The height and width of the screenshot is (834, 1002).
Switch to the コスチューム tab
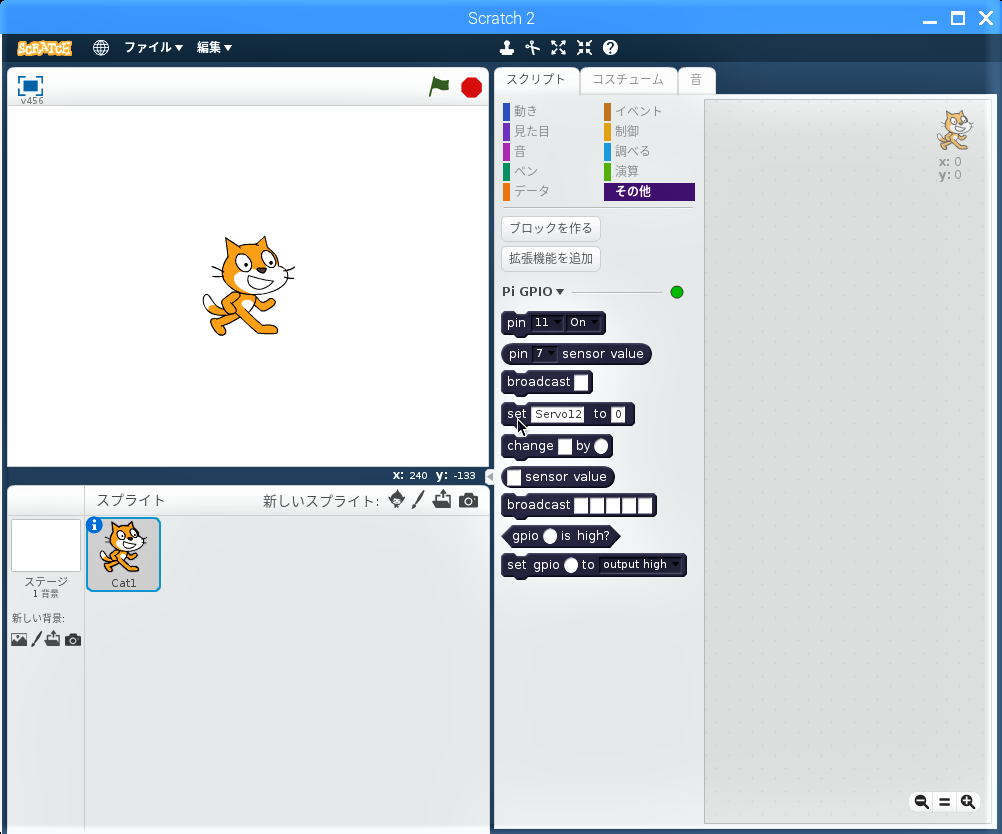[628, 81]
